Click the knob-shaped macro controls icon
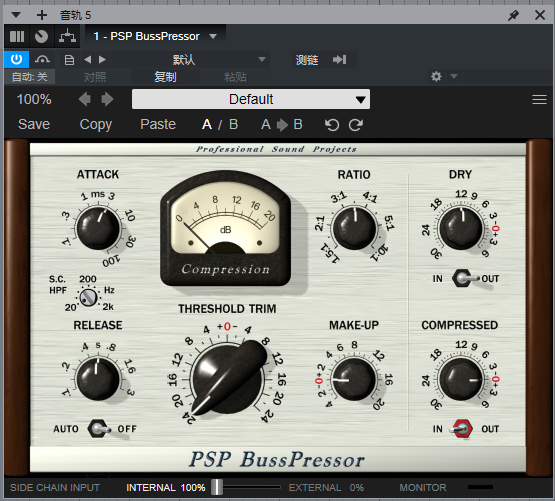Screen dimensions: 555x501 [x=41, y=36]
